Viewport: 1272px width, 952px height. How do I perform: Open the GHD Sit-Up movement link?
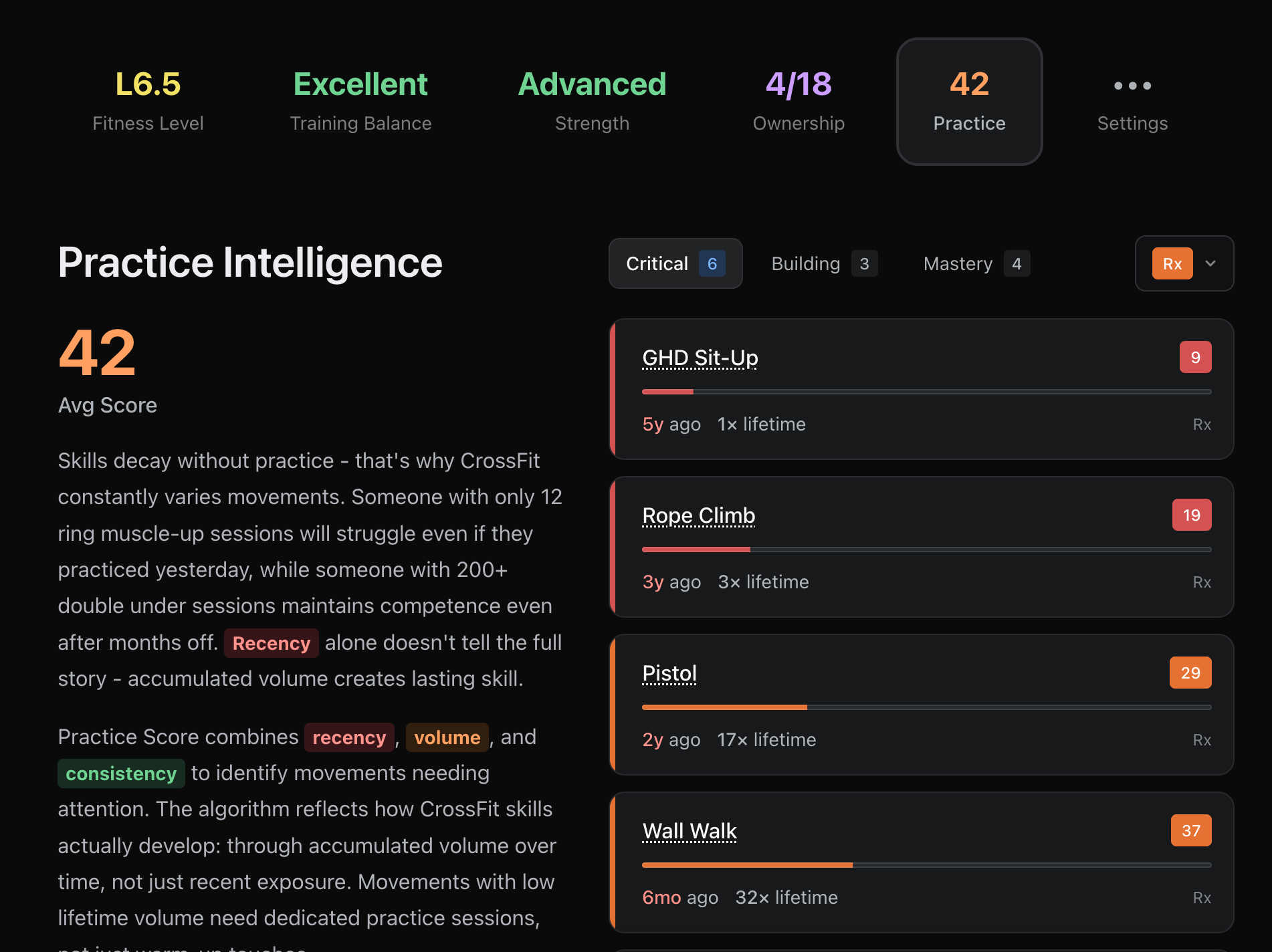point(700,358)
